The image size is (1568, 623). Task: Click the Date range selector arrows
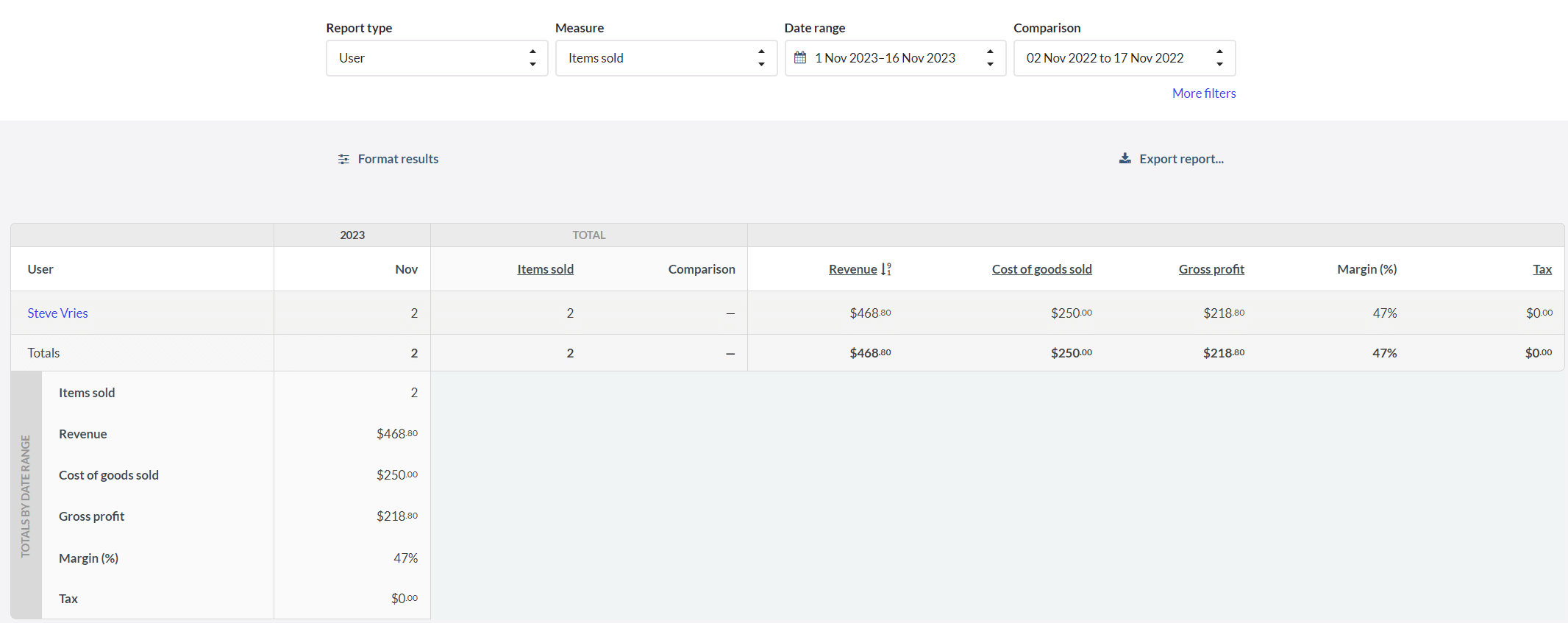coord(990,58)
